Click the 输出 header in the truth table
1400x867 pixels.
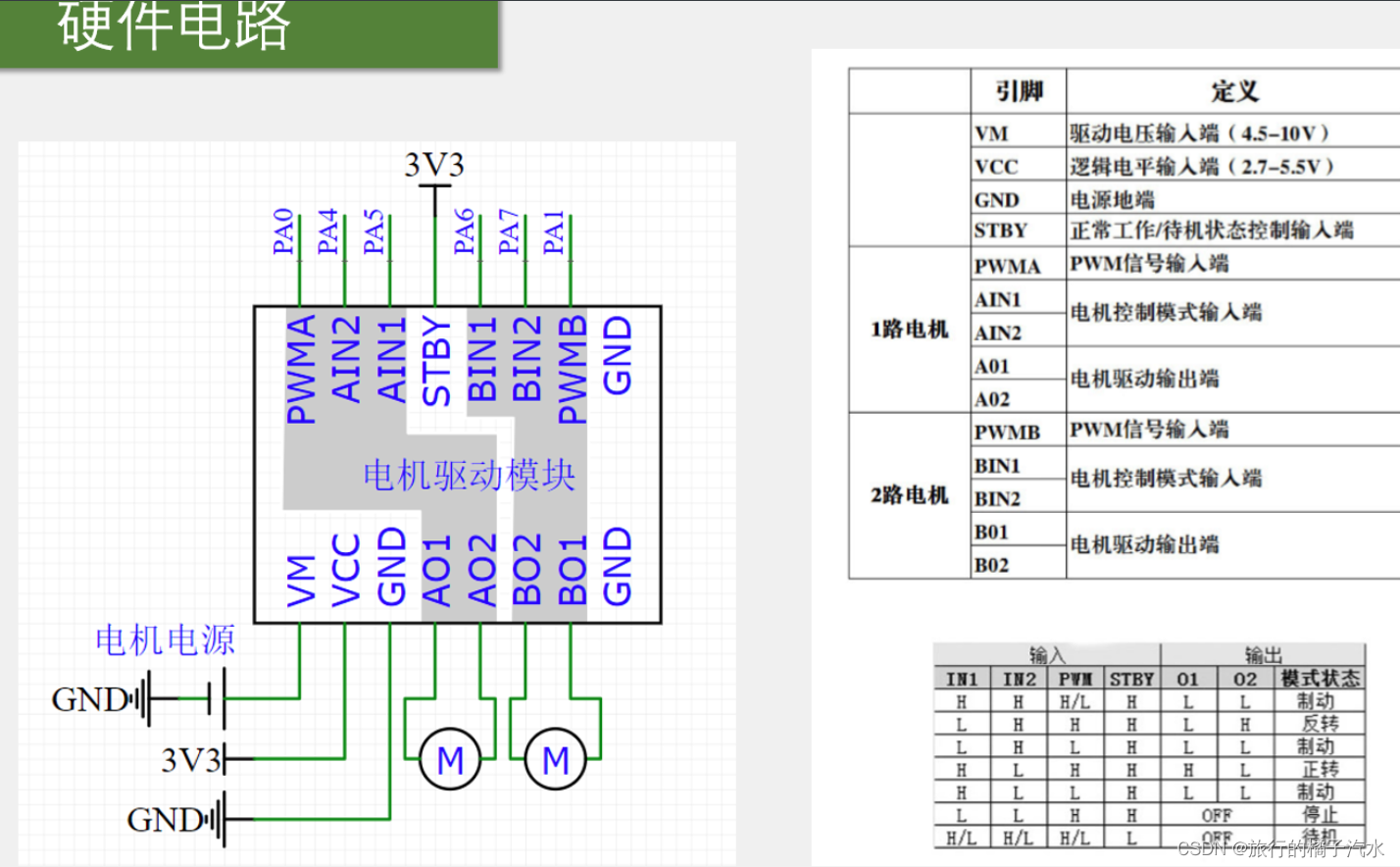pyautogui.click(x=1263, y=654)
